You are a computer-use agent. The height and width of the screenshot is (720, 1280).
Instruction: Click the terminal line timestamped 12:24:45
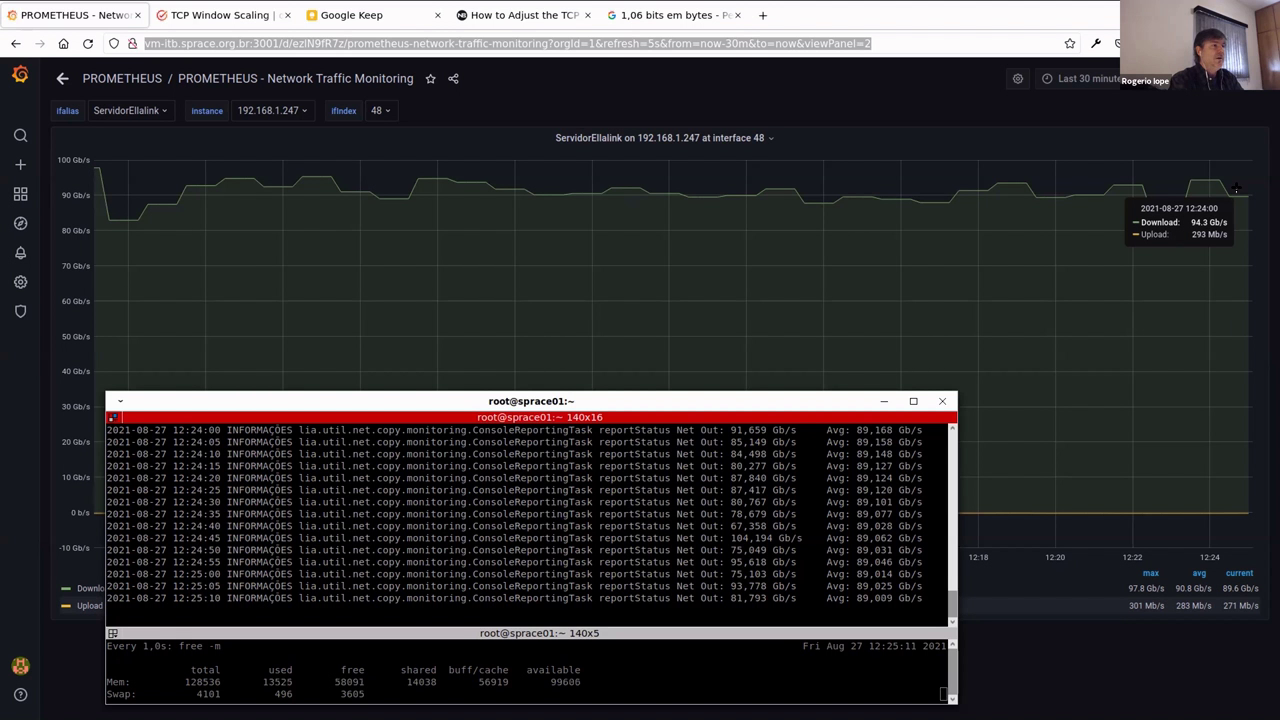[x=514, y=538]
